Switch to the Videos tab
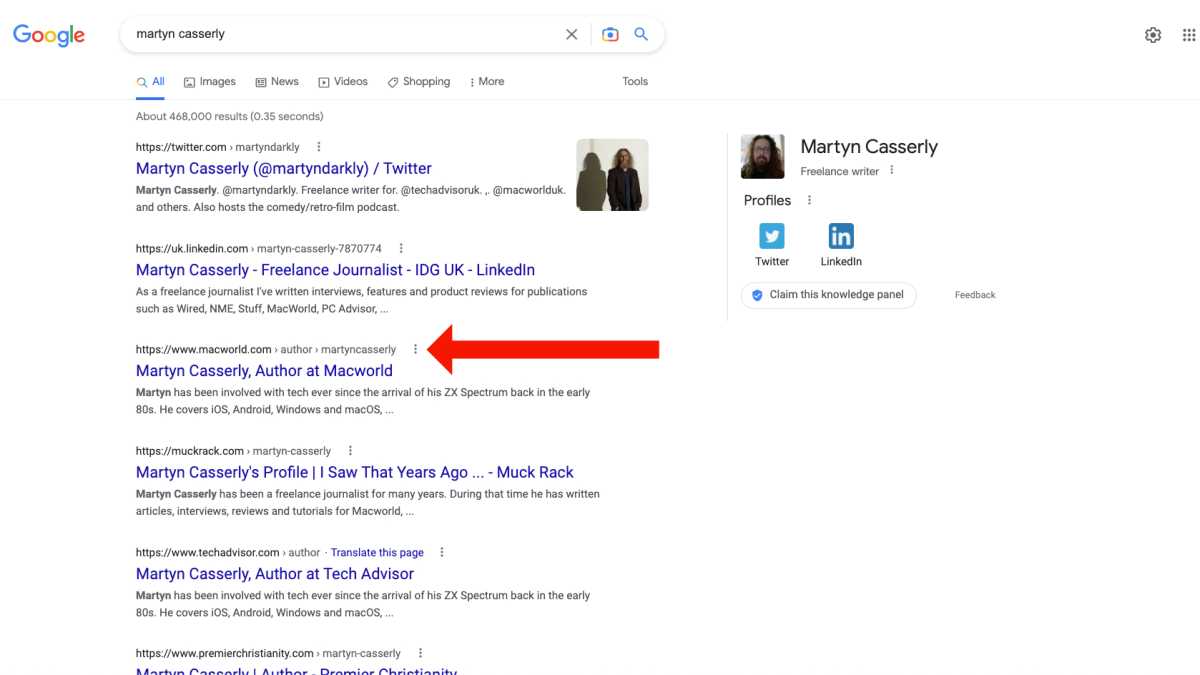The image size is (1200, 675). [x=343, y=82]
